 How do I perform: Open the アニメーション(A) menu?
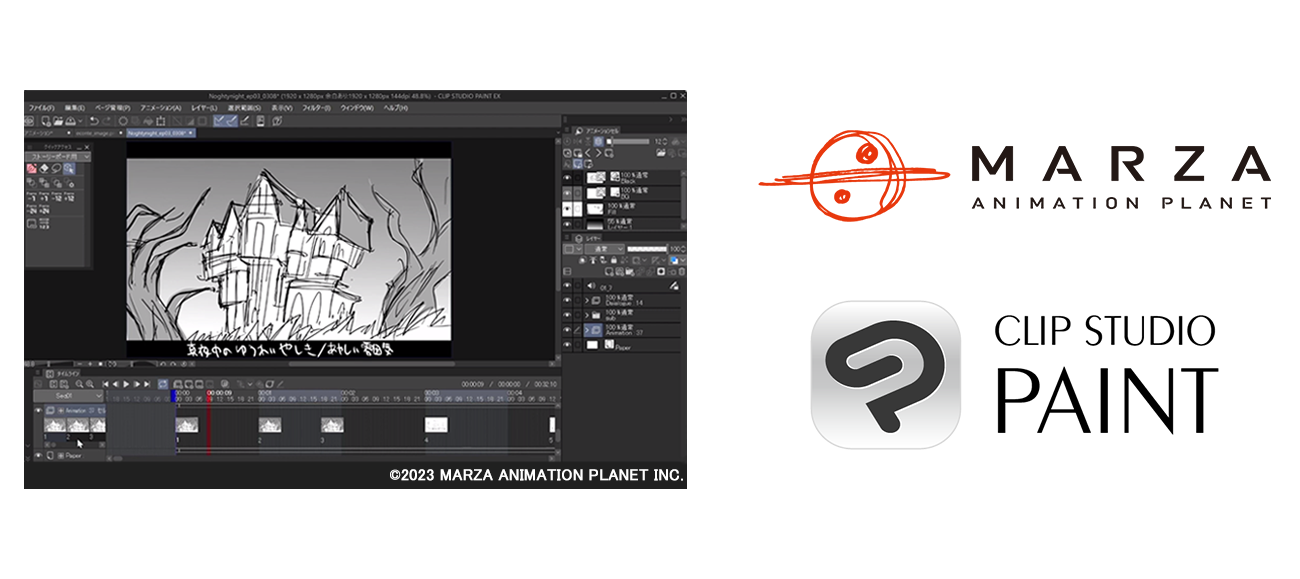click(x=161, y=108)
